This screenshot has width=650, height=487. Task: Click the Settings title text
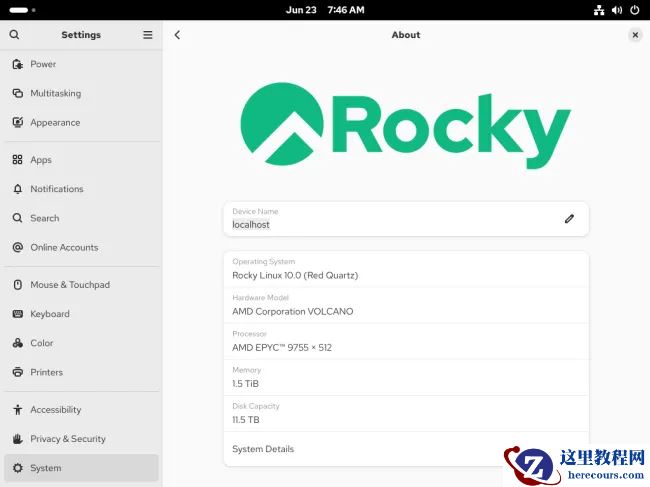pyautogui.click(x=81, y=35)
